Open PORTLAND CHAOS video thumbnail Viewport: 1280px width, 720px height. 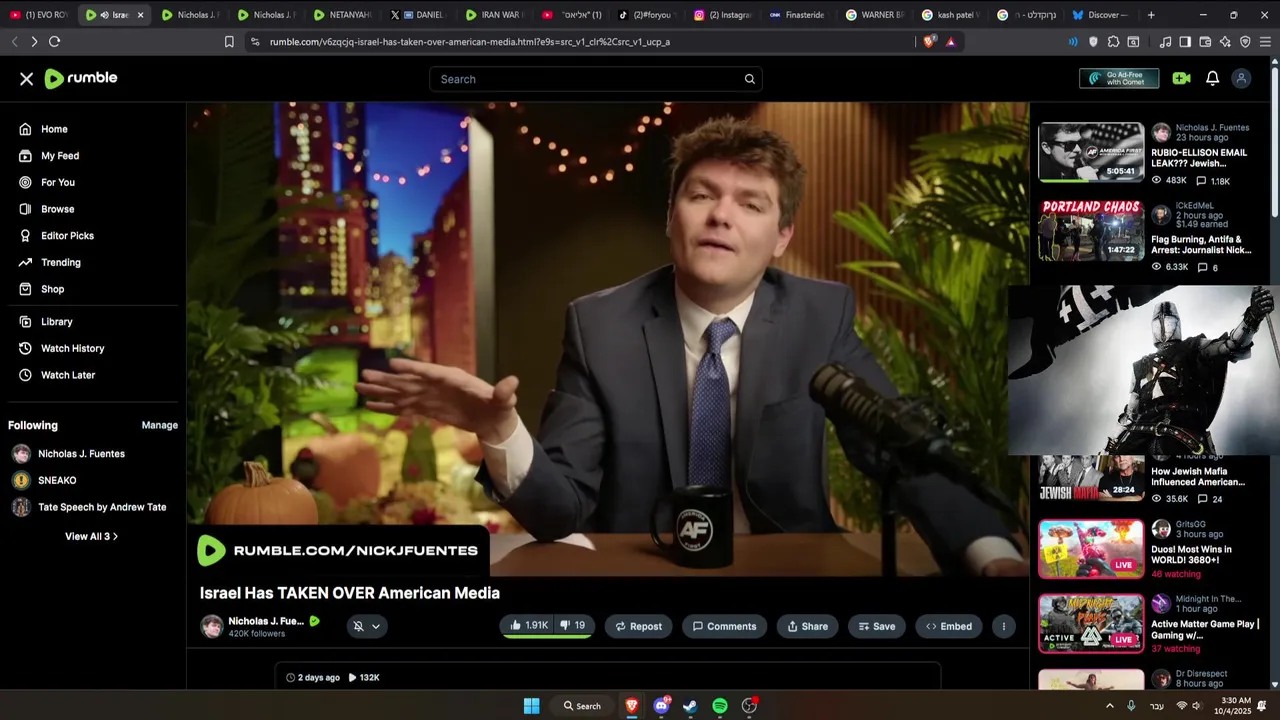coord(1091,230)
